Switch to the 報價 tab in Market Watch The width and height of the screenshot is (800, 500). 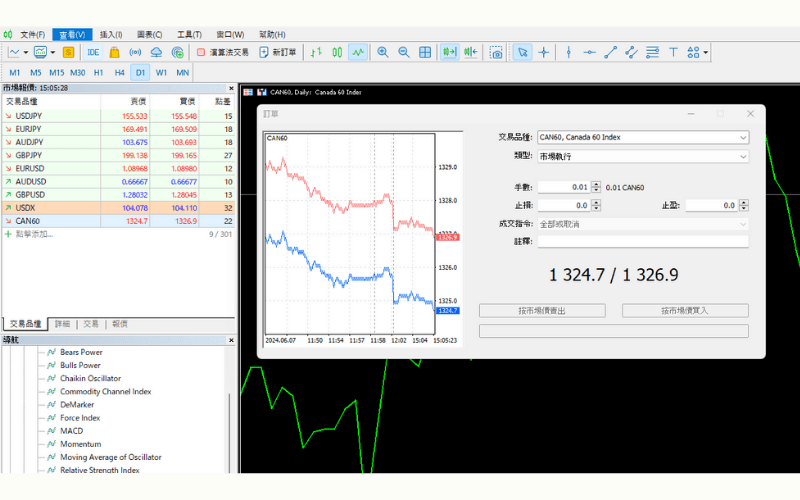(120, 324)
